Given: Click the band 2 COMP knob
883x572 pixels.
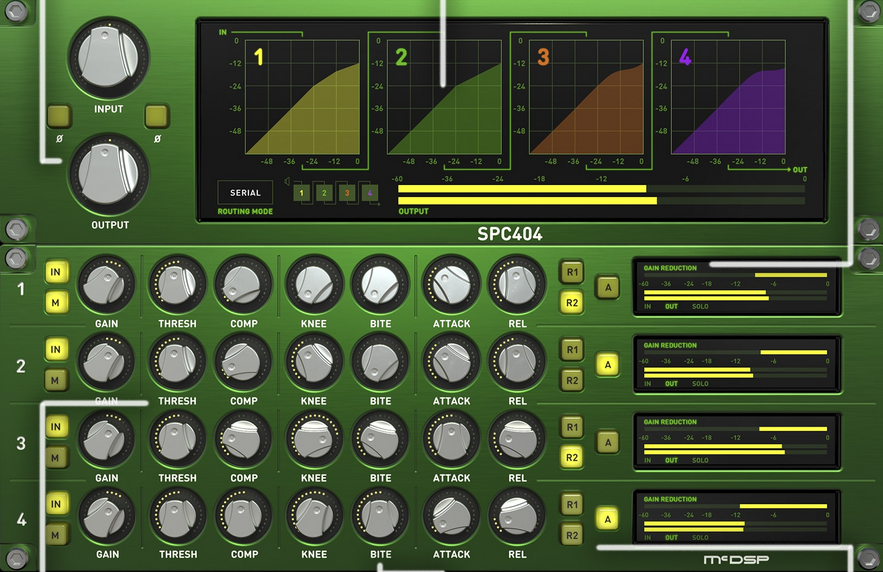Looking at the screenshot, I should [x=243, y=362].
